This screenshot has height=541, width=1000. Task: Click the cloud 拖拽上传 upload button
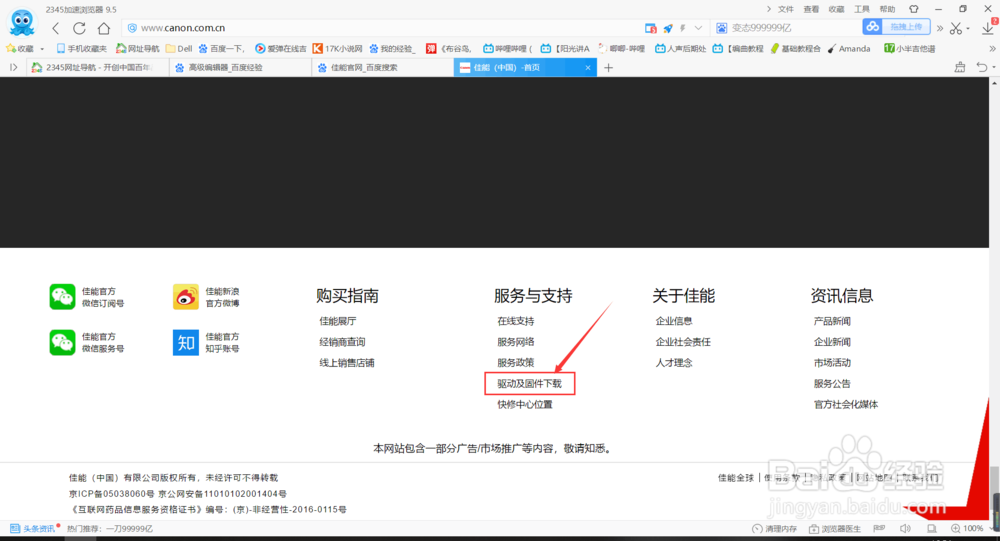pyautogui.click(x=896, y=27)
